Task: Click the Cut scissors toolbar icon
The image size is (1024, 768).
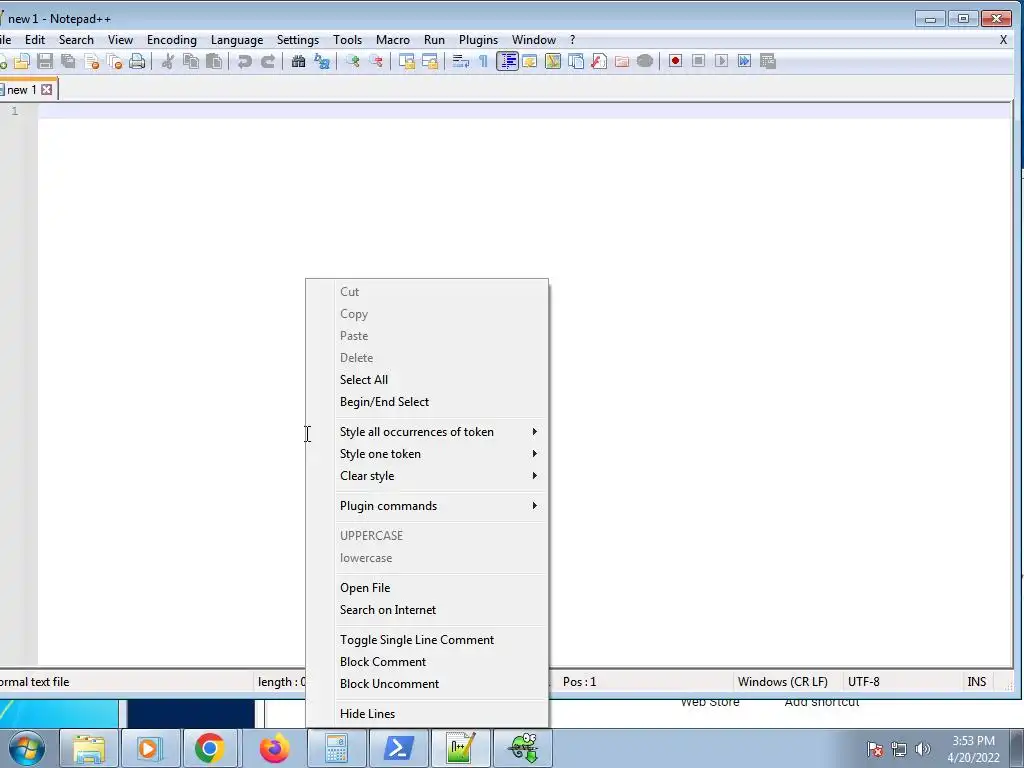Action: 168,61
